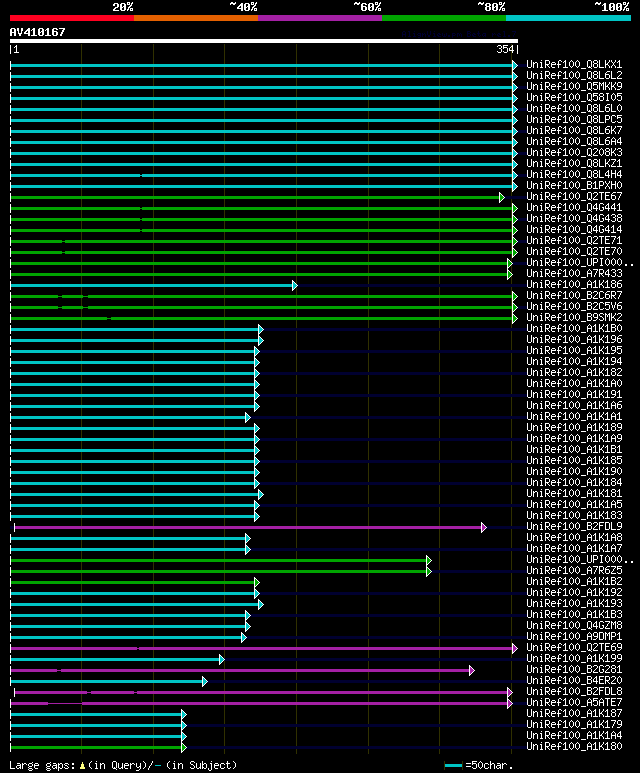
Task: Open hit UniRef100_Q8LKX1
Action: click(x=574, y=65)
